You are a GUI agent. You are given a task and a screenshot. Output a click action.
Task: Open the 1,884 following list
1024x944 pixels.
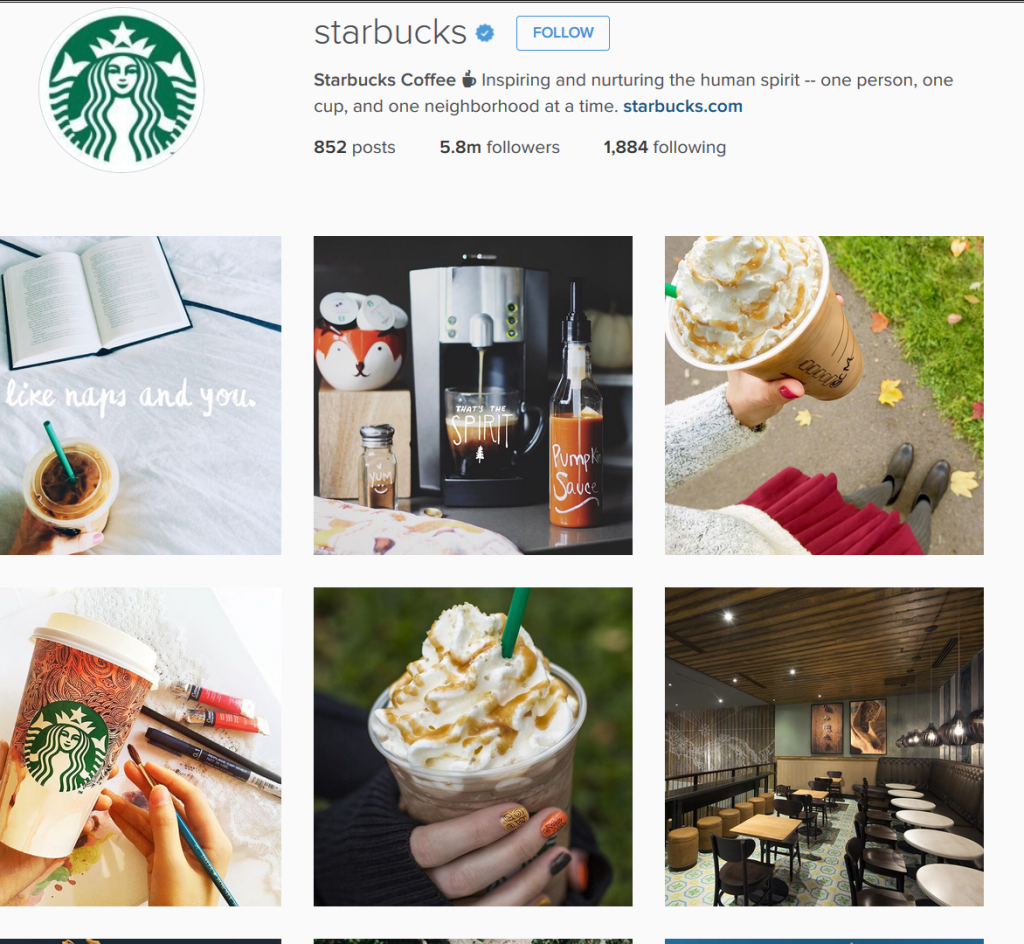[665, 148]
